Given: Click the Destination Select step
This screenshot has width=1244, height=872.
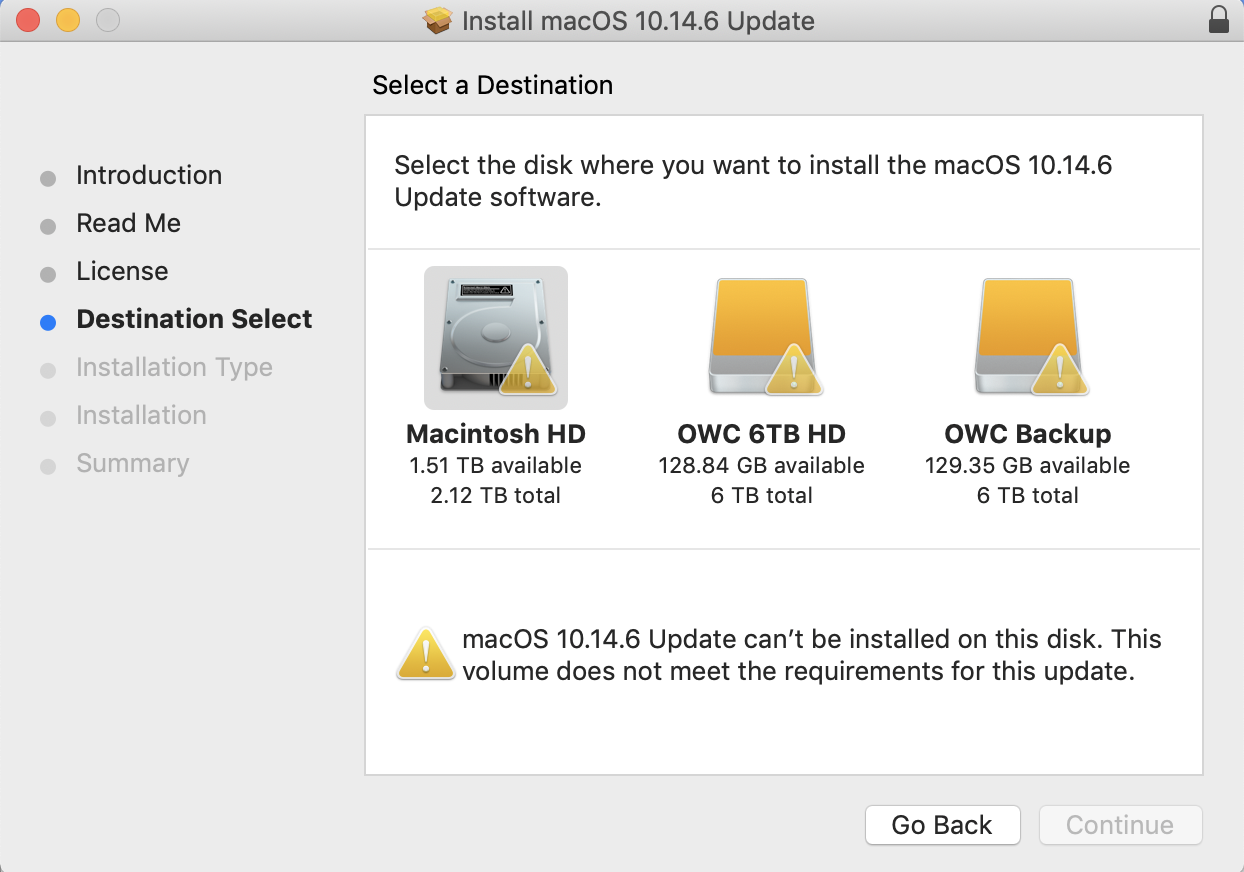Looking at the screenshot, I should (194, 319).
